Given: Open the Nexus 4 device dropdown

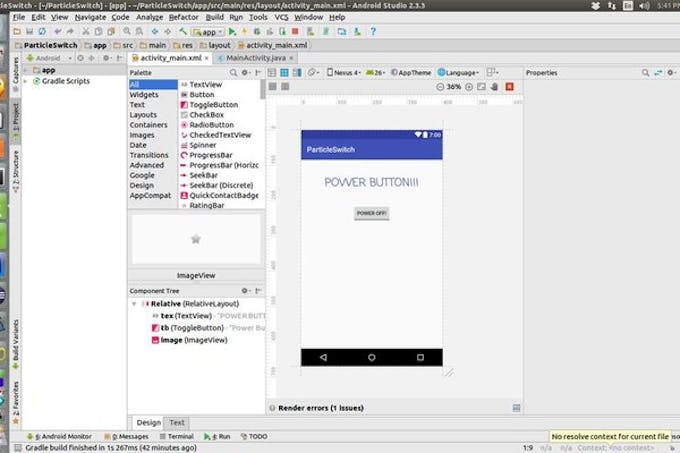Looking at the screenshot, I should (344, 73).
